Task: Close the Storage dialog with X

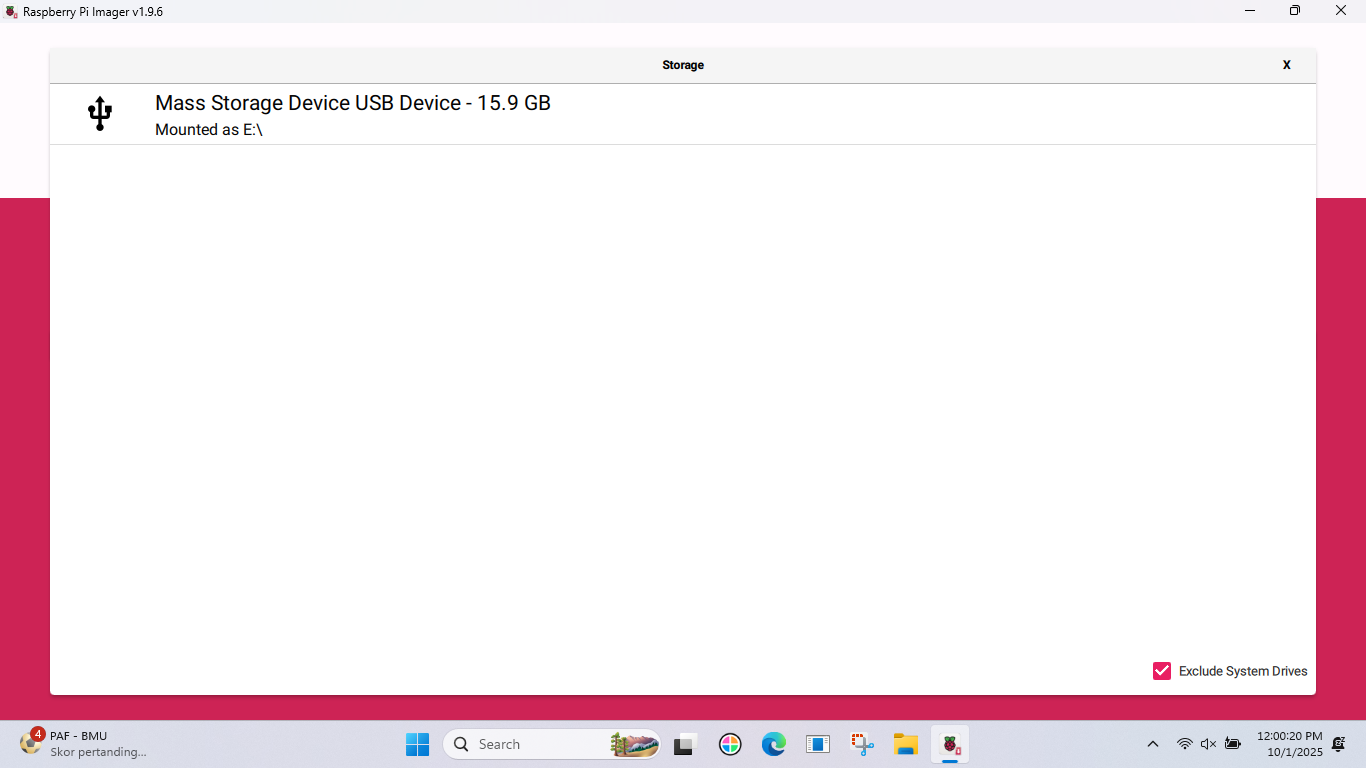Action: tap(1286, 65)
